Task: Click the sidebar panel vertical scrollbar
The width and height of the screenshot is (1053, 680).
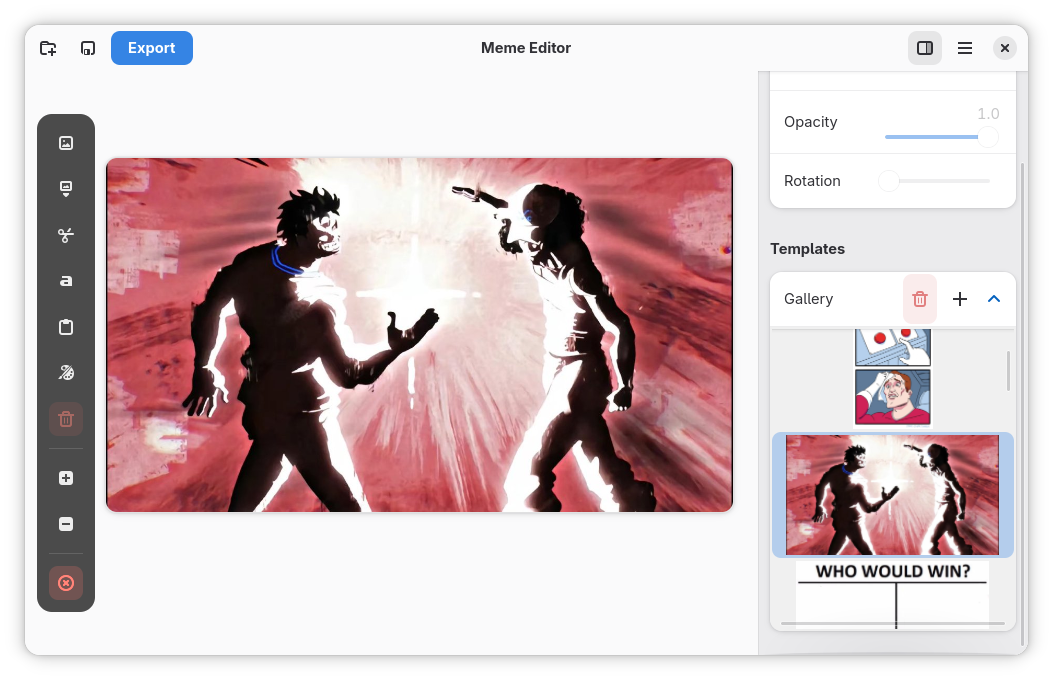Action: pyautogui.click(x=1022, y=403)
